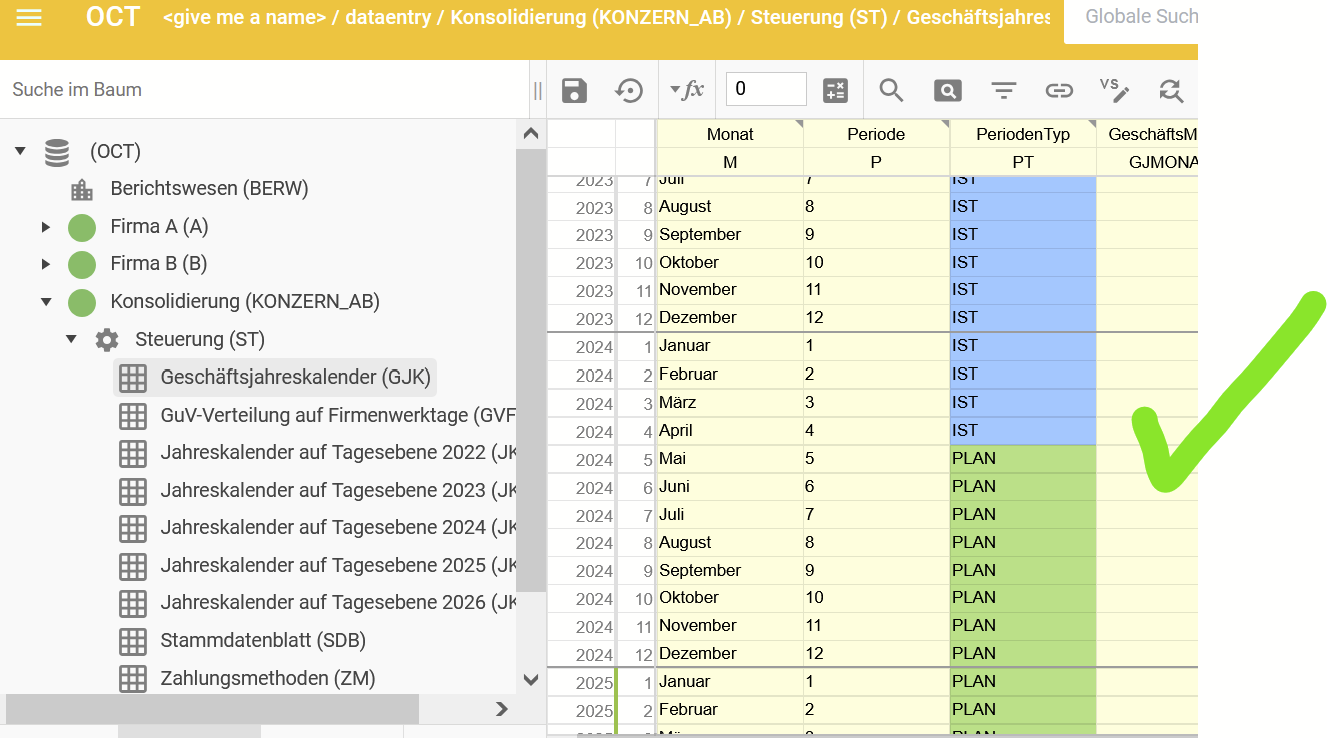Open the calculator icon next to value field
The height and width of the screenshot is (738, 1327).
835,90
